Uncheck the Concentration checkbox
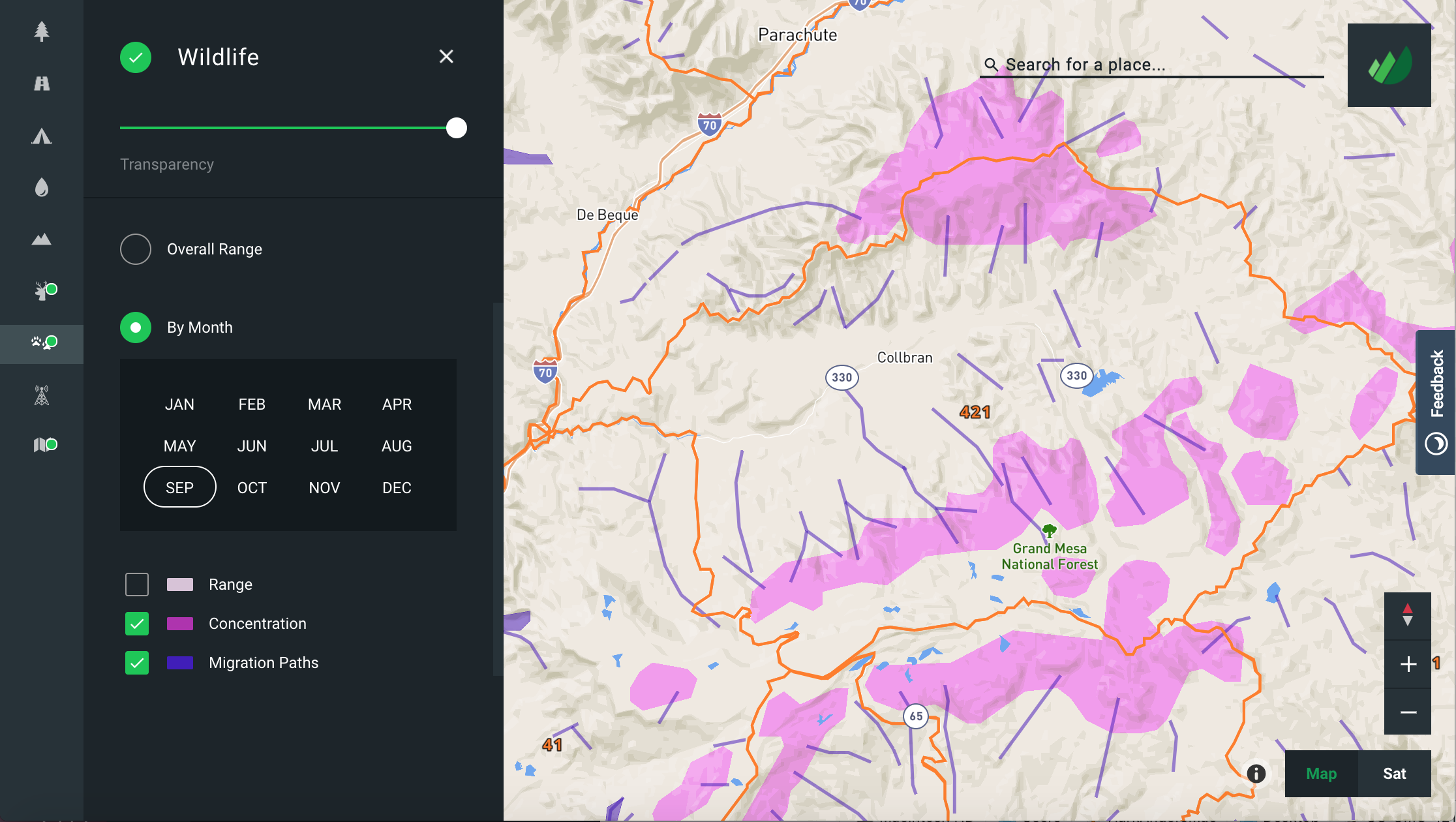Image resolution: width=1456 pixels, height=822 pixels. click(137, 624)
